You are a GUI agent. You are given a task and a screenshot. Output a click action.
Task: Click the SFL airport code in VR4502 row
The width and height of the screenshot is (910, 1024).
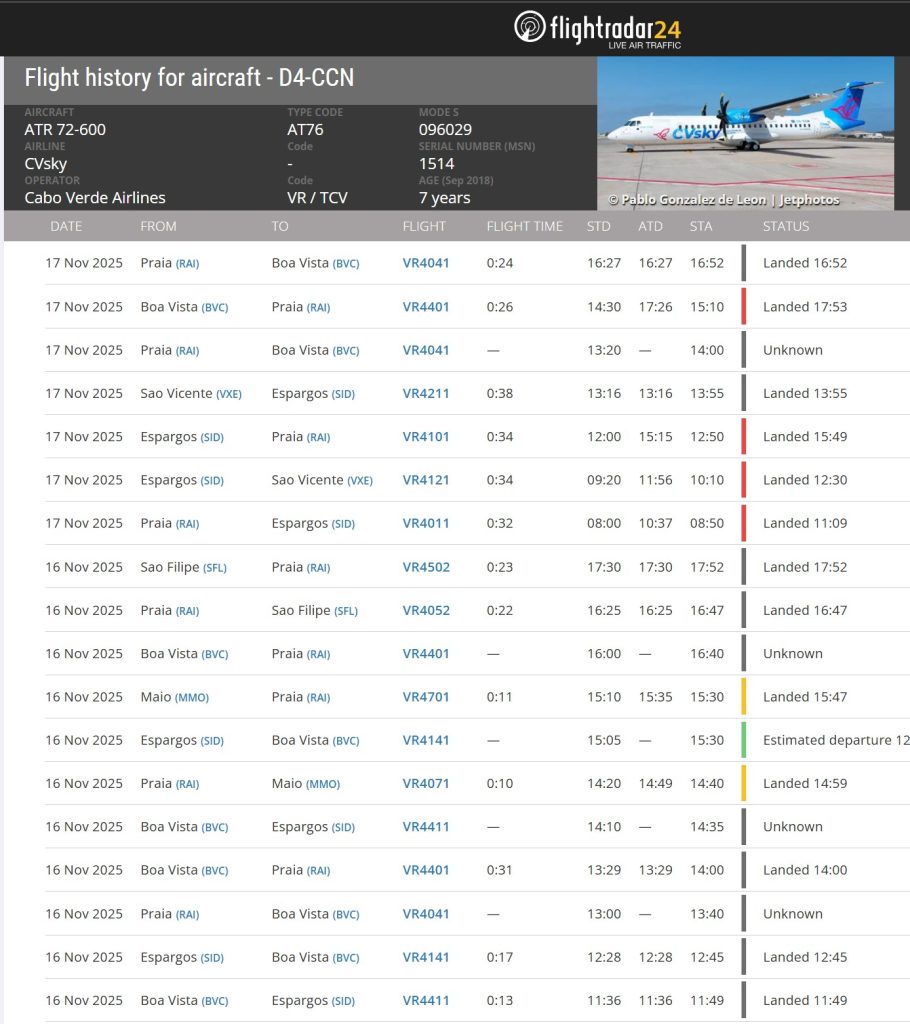click(x=214, y=568)
